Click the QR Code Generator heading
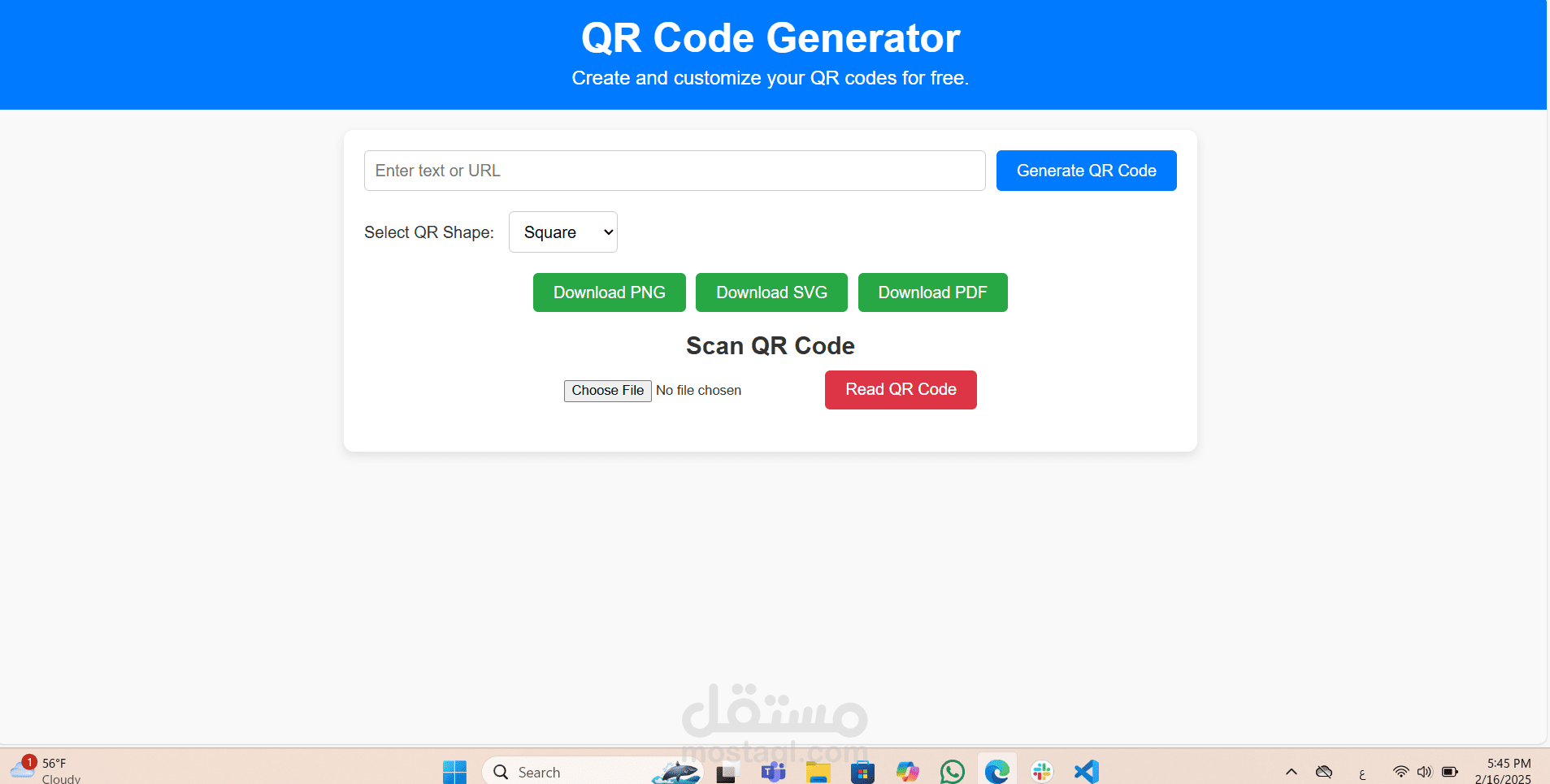Screen dimensions: 1550x784 pyautogui.click(x=771, y=38)
